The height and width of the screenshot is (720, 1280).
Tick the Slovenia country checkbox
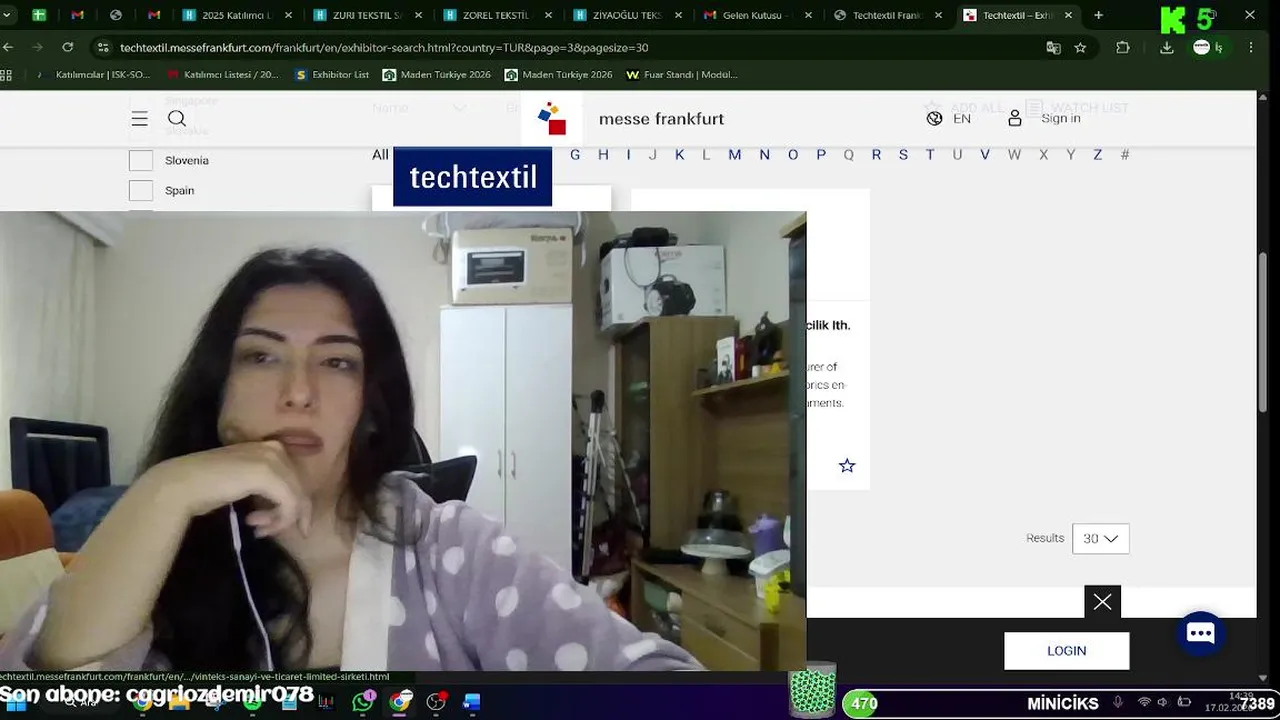(x=141, y=160)
